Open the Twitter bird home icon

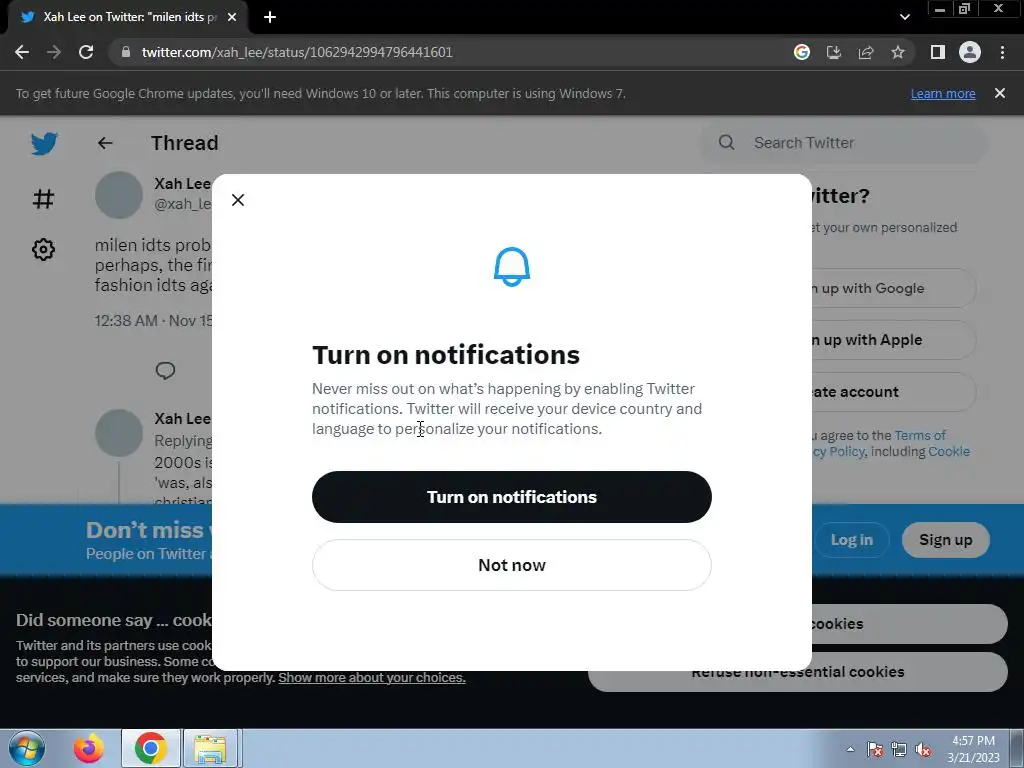click(x=44, y=144)
